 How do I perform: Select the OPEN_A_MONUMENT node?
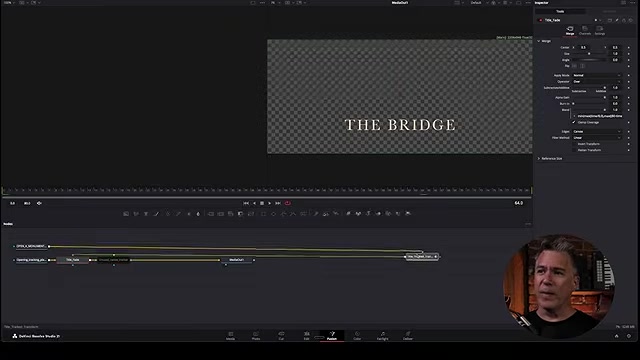pos(31,246)
